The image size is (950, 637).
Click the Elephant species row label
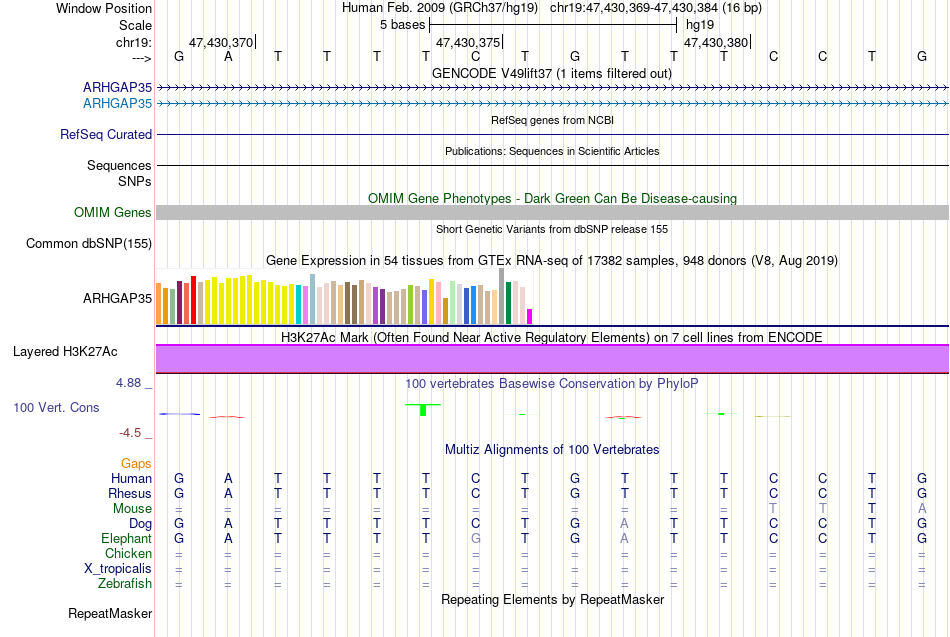click(127, 538)
